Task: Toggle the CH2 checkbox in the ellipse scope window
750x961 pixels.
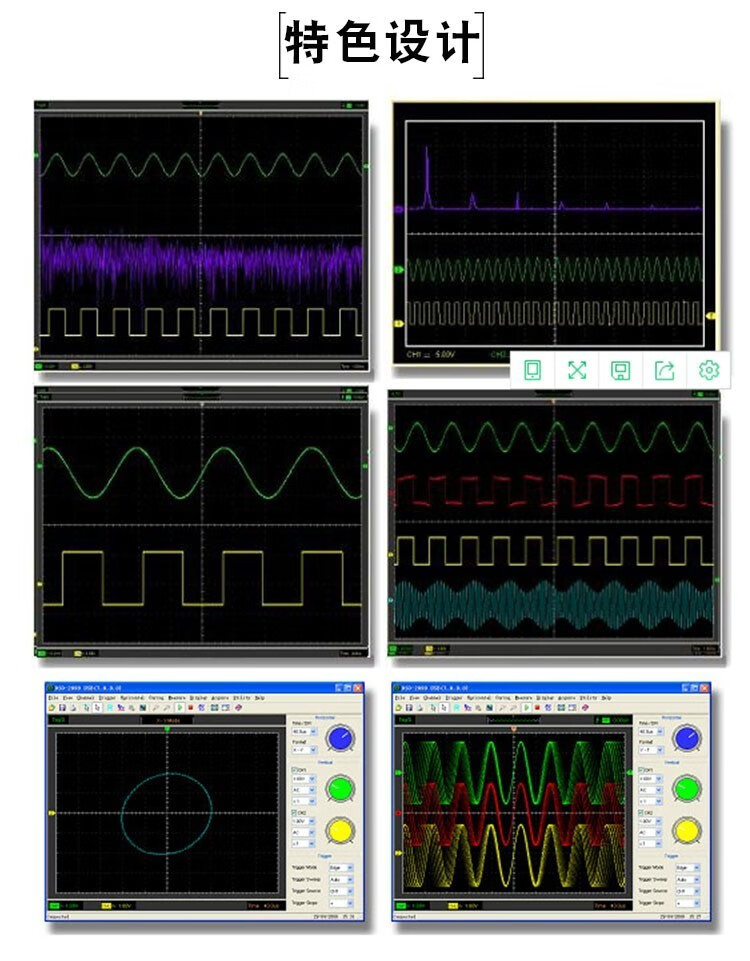Action: 295,813
